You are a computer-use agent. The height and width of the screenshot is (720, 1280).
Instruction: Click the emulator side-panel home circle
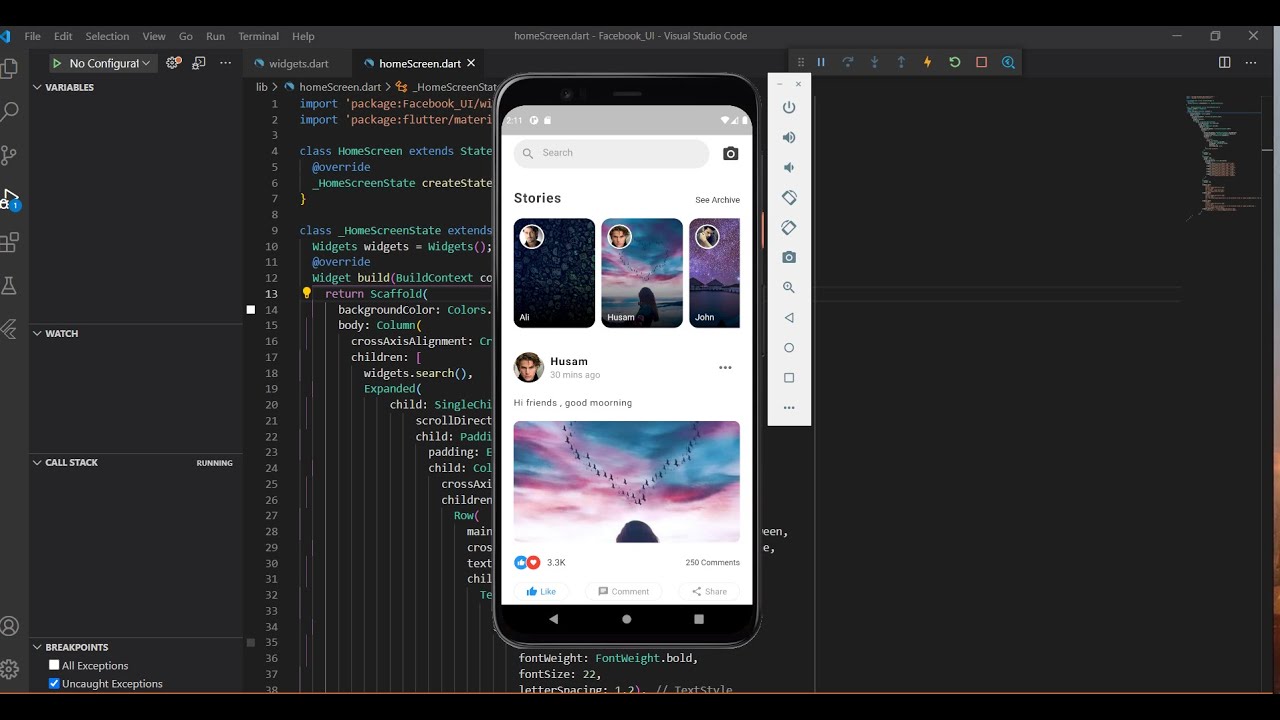pyautogui.click(x=789, y=348)
